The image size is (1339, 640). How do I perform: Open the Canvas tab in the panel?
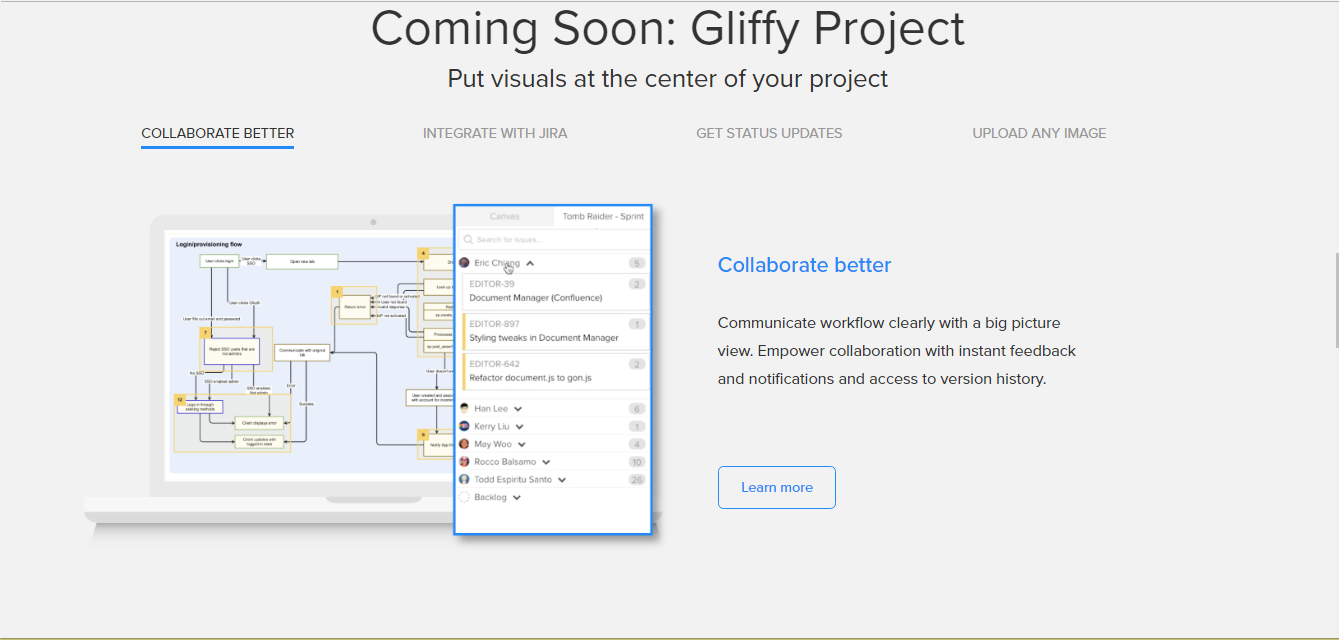[x=505, y=216]
